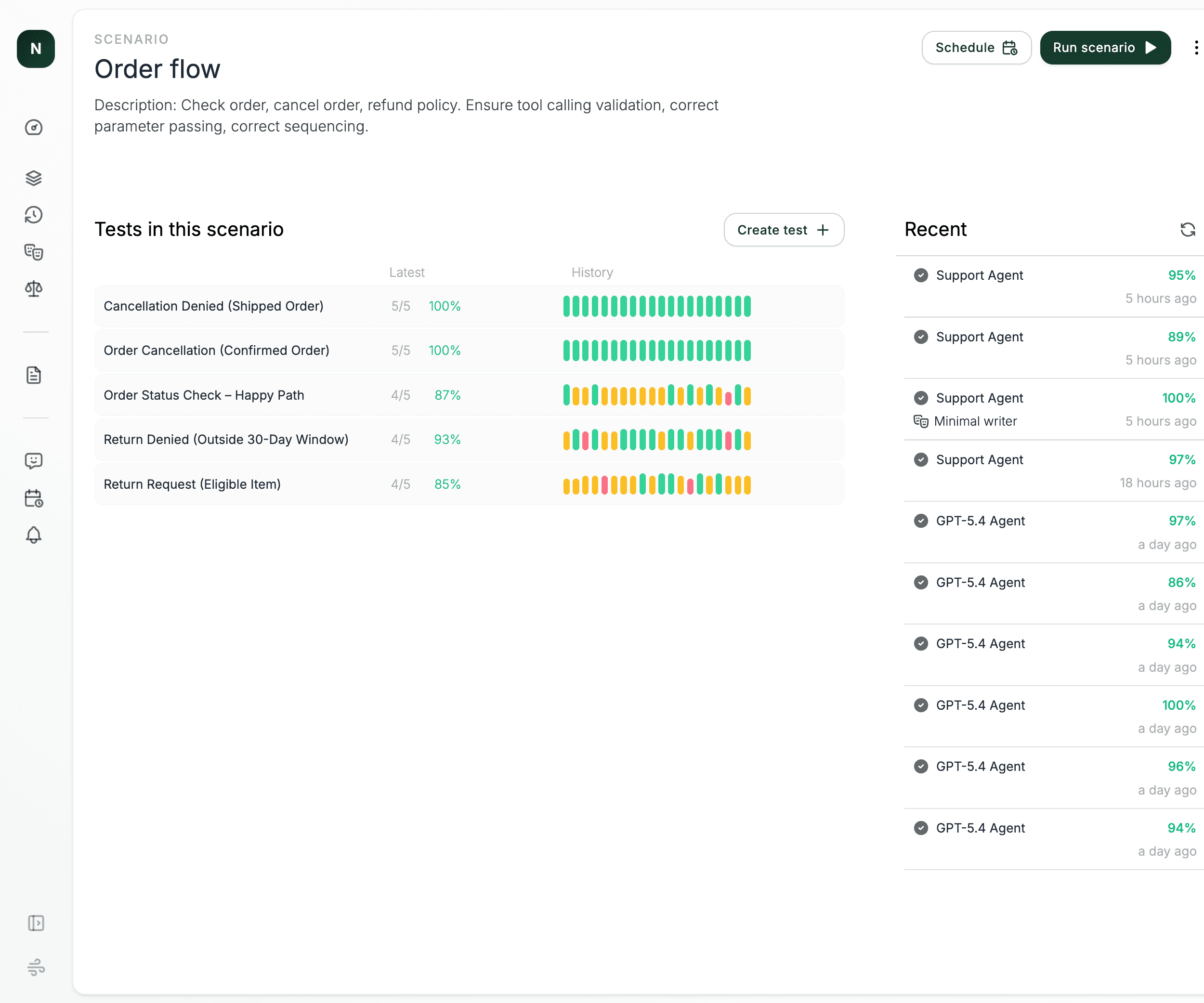
Task: Refresh the Recent runs list
Action: [1187, 230]
